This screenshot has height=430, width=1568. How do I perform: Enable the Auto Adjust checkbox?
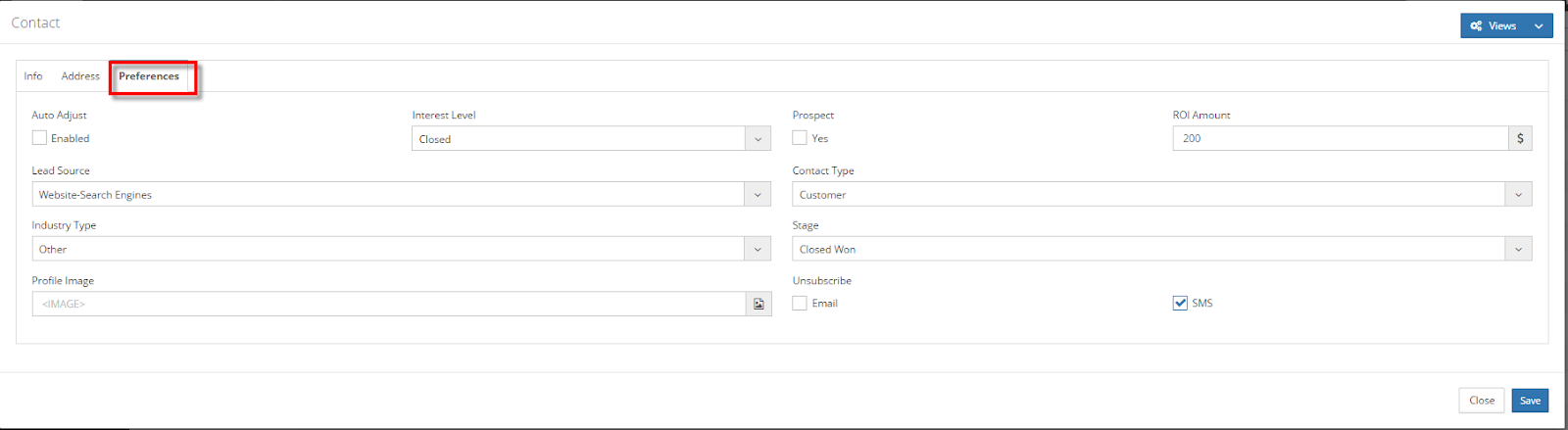[39, 138]
